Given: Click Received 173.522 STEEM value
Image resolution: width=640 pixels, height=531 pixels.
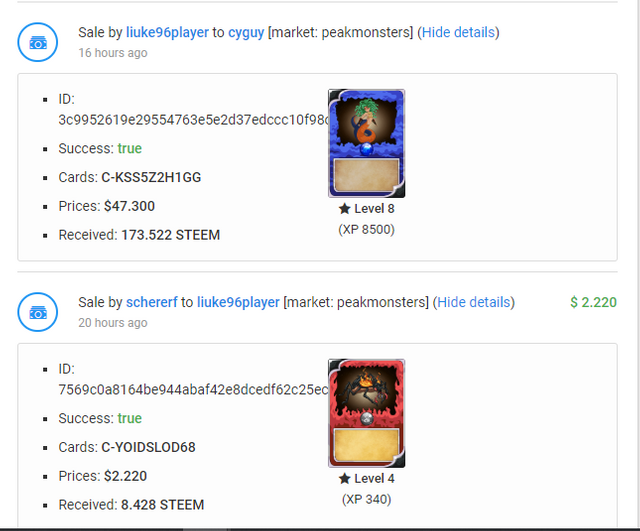Looking at the screenshot, I should click(171, 235).
